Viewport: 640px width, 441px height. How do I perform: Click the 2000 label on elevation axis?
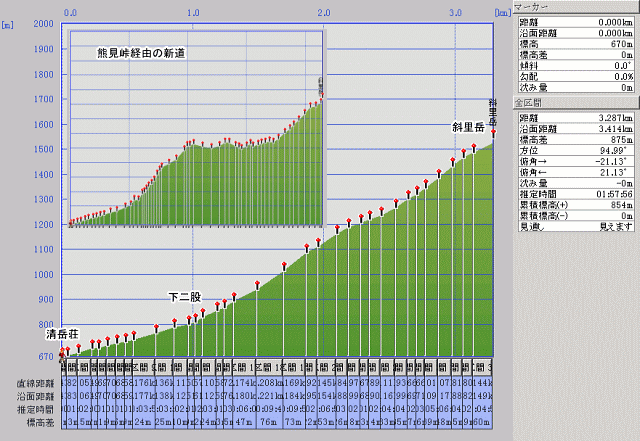click(42, 22)
